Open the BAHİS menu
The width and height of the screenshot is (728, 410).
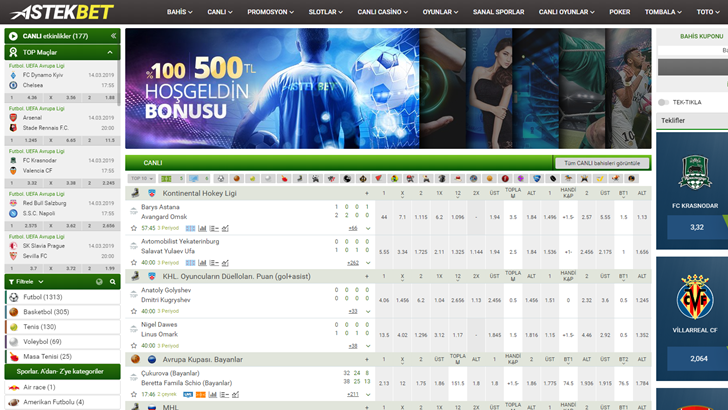coord(180,12)
